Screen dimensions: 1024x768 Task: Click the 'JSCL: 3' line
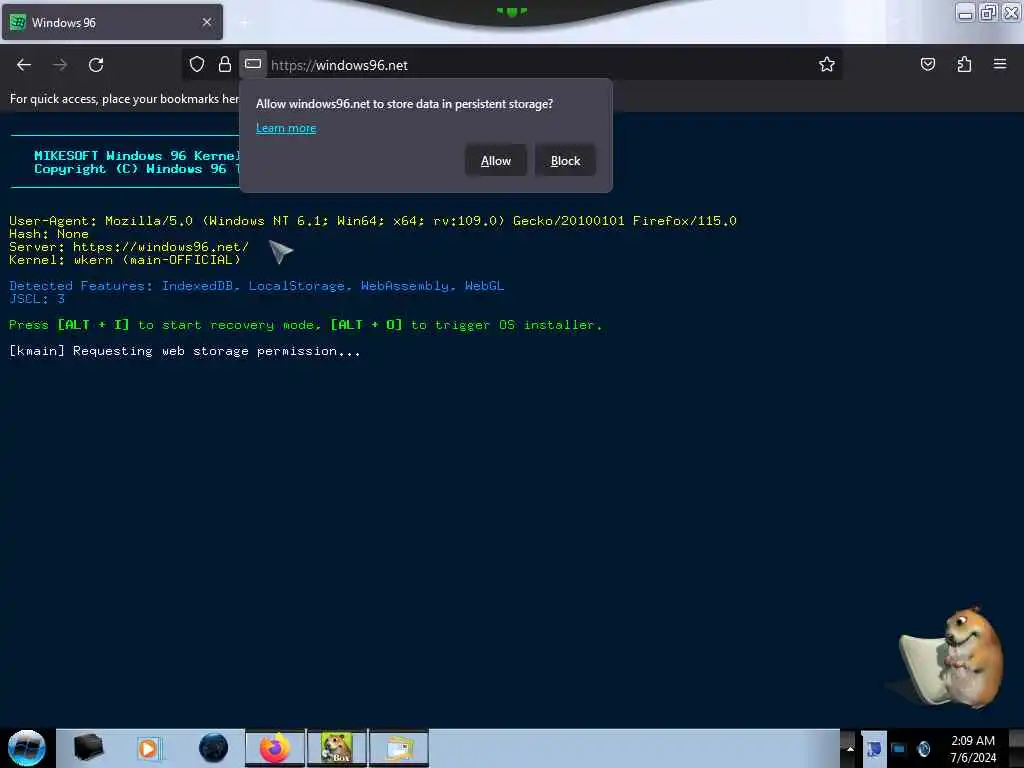pyautogui.click(x=37, y=299)
